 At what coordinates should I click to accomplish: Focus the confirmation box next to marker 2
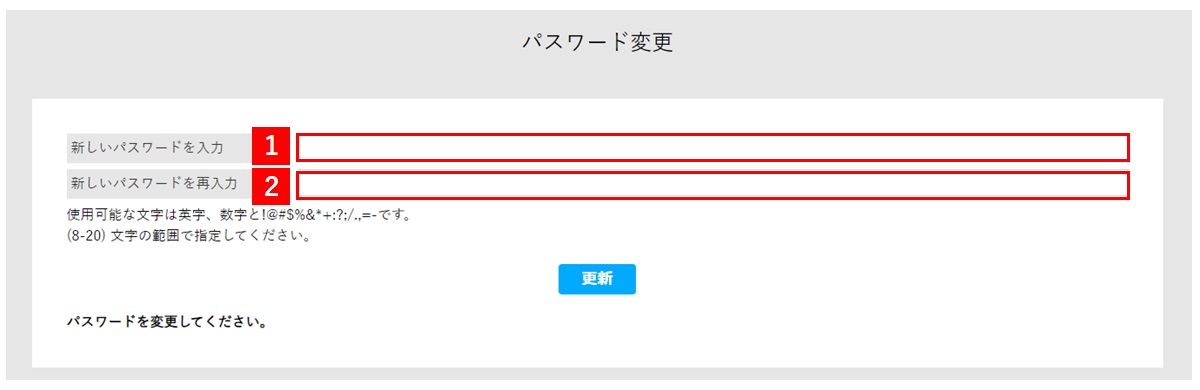(x=712, y=185)
